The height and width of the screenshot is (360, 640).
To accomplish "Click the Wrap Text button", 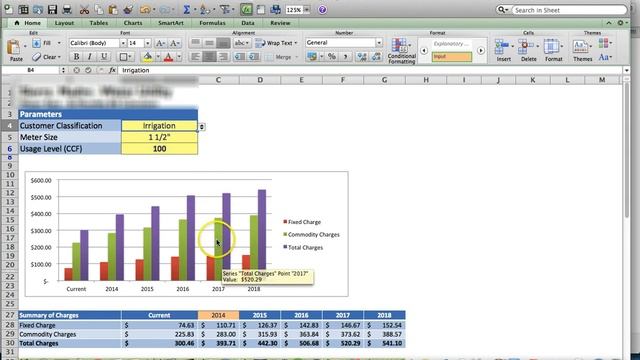I will [x=276, y=42].
